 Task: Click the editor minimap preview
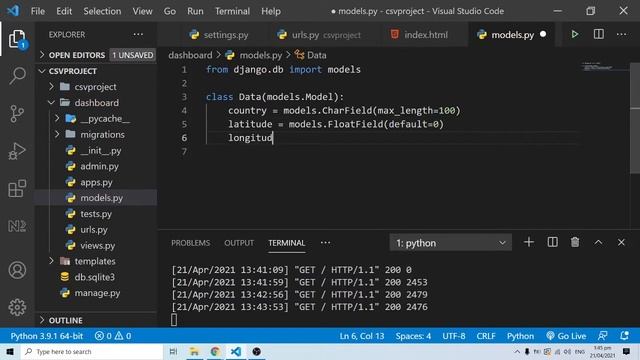[605, 67]
